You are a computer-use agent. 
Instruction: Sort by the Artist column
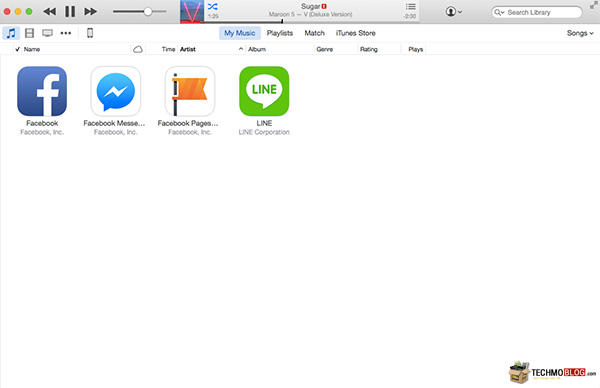(188, 49)
